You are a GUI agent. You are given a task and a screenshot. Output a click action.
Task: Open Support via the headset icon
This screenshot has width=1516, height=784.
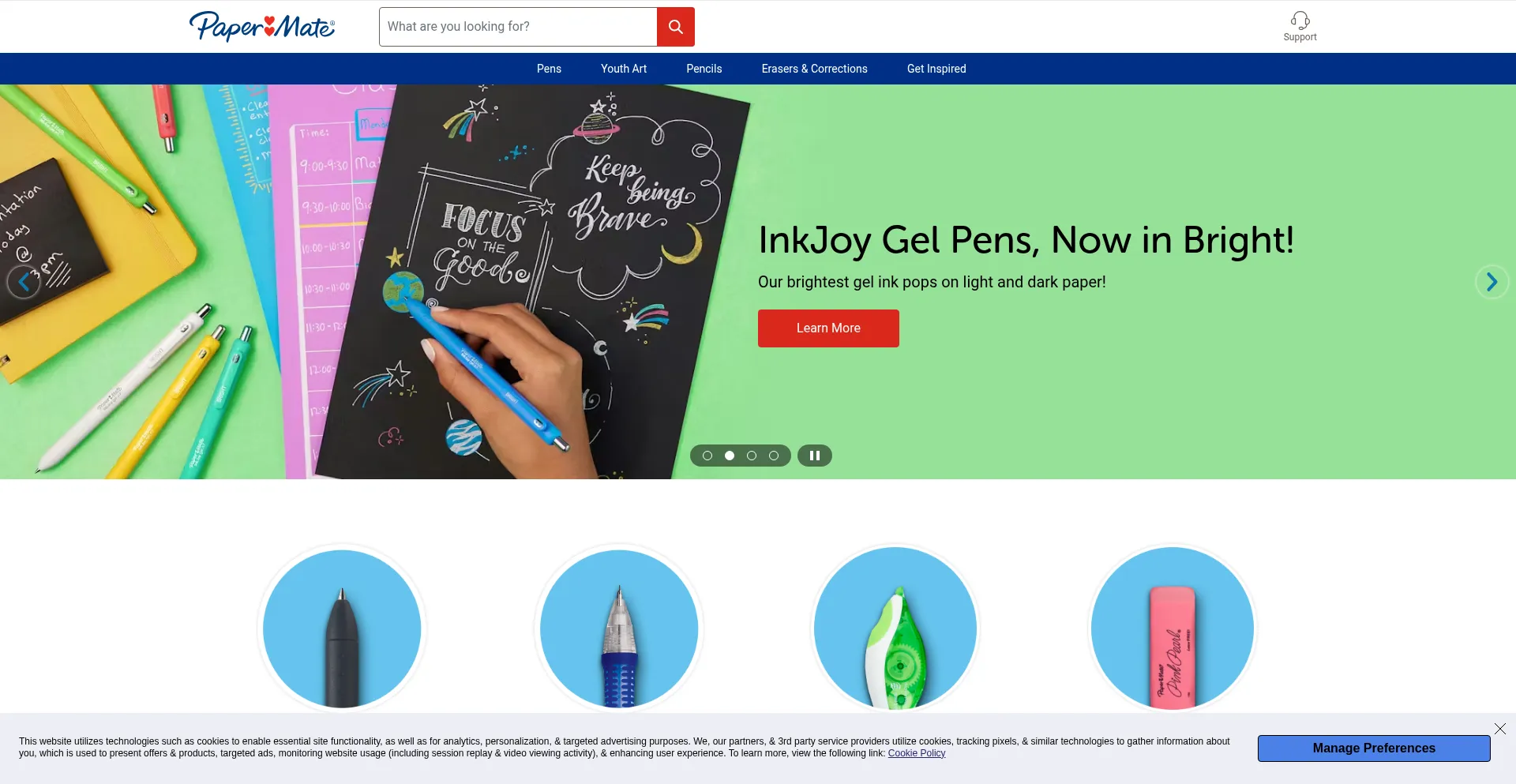pyautogui.click(x=1300, y=21)
